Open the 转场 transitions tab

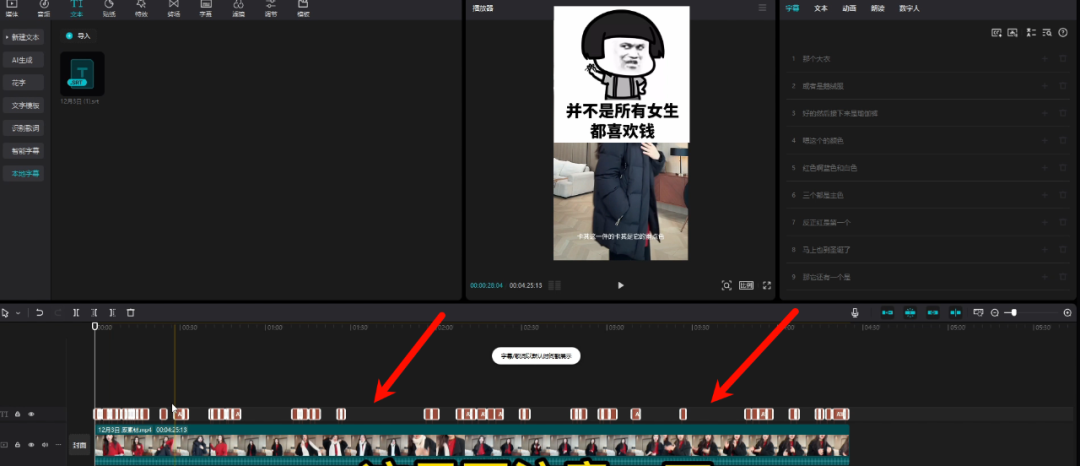[174, 8]
